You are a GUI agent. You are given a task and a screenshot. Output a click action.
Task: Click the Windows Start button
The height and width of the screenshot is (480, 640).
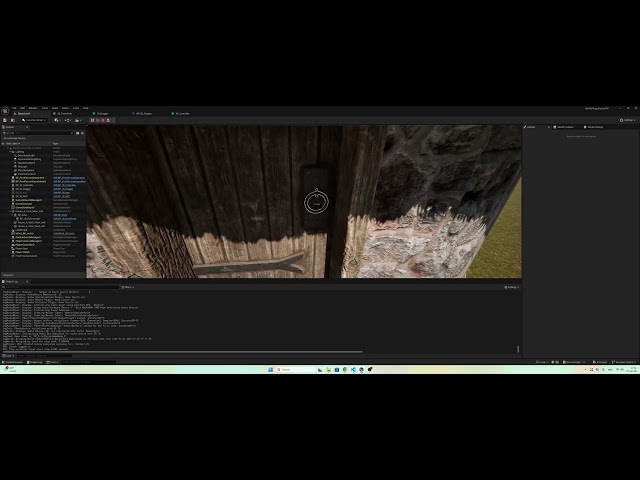pos(271,370)
